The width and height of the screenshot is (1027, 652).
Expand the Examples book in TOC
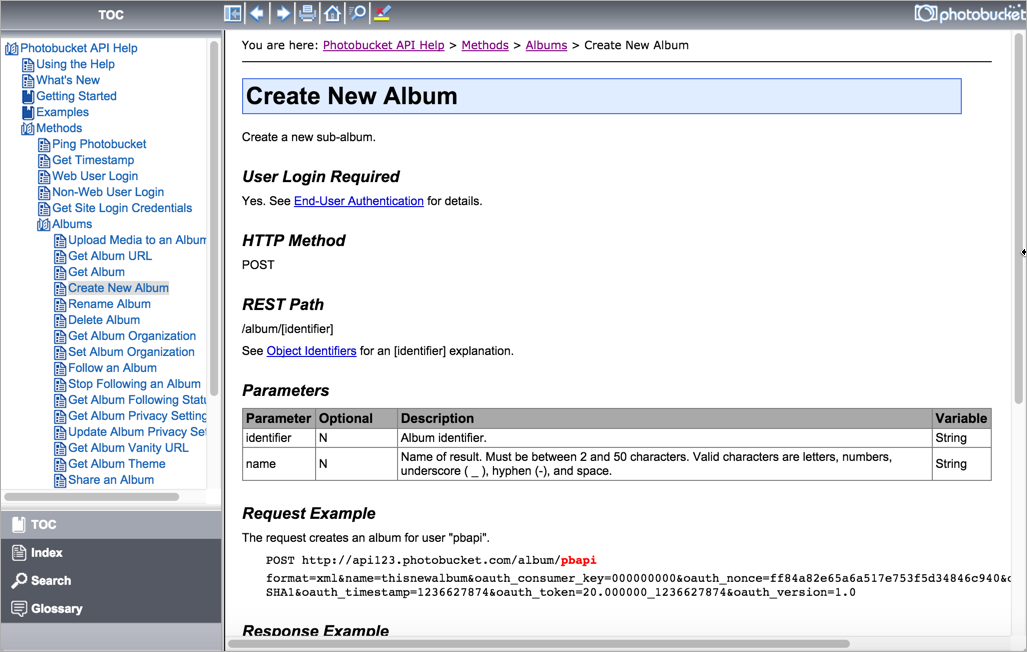[x=28, y=112]
